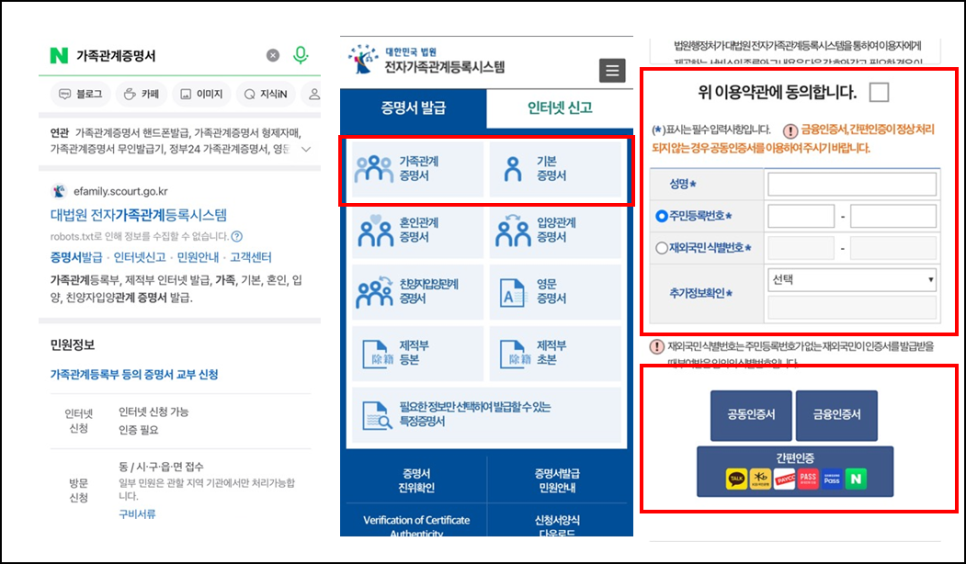Click the 공동인증서 button
Screen dimensions: 966x564
pyautogui.click(x=751, y=415)
